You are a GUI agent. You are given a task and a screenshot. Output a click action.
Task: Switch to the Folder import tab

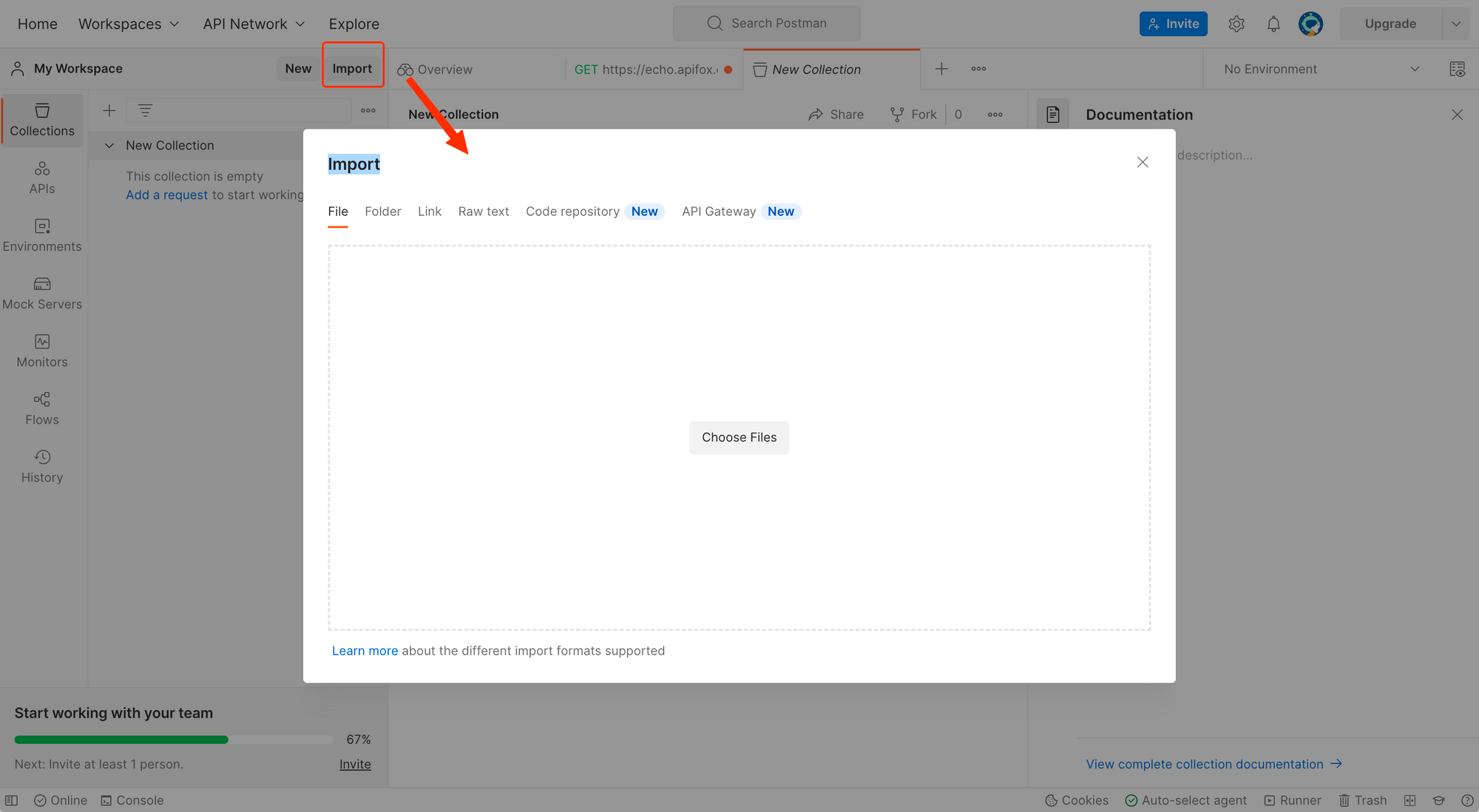383,212
